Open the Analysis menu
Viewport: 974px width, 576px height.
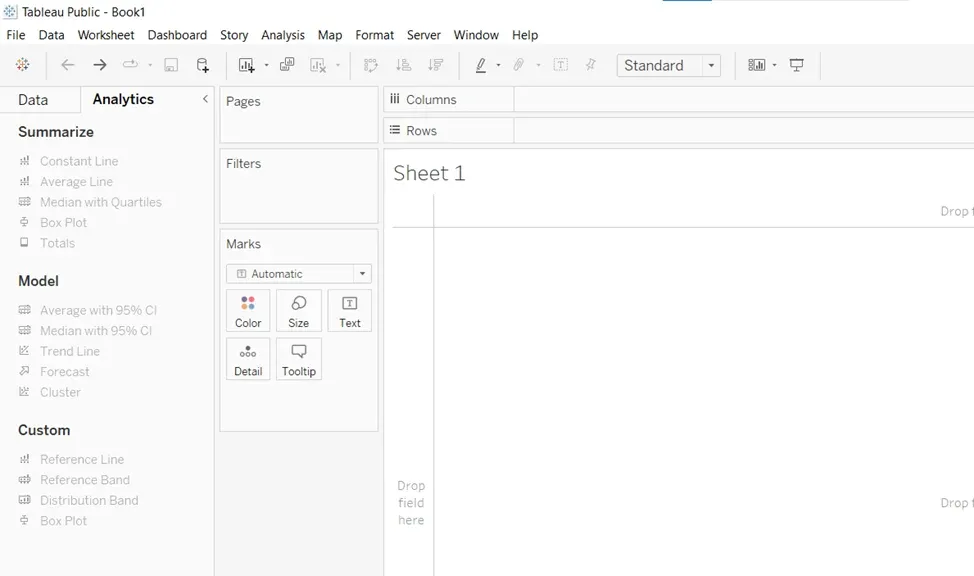pyautogui.click(x=283, y=35)
